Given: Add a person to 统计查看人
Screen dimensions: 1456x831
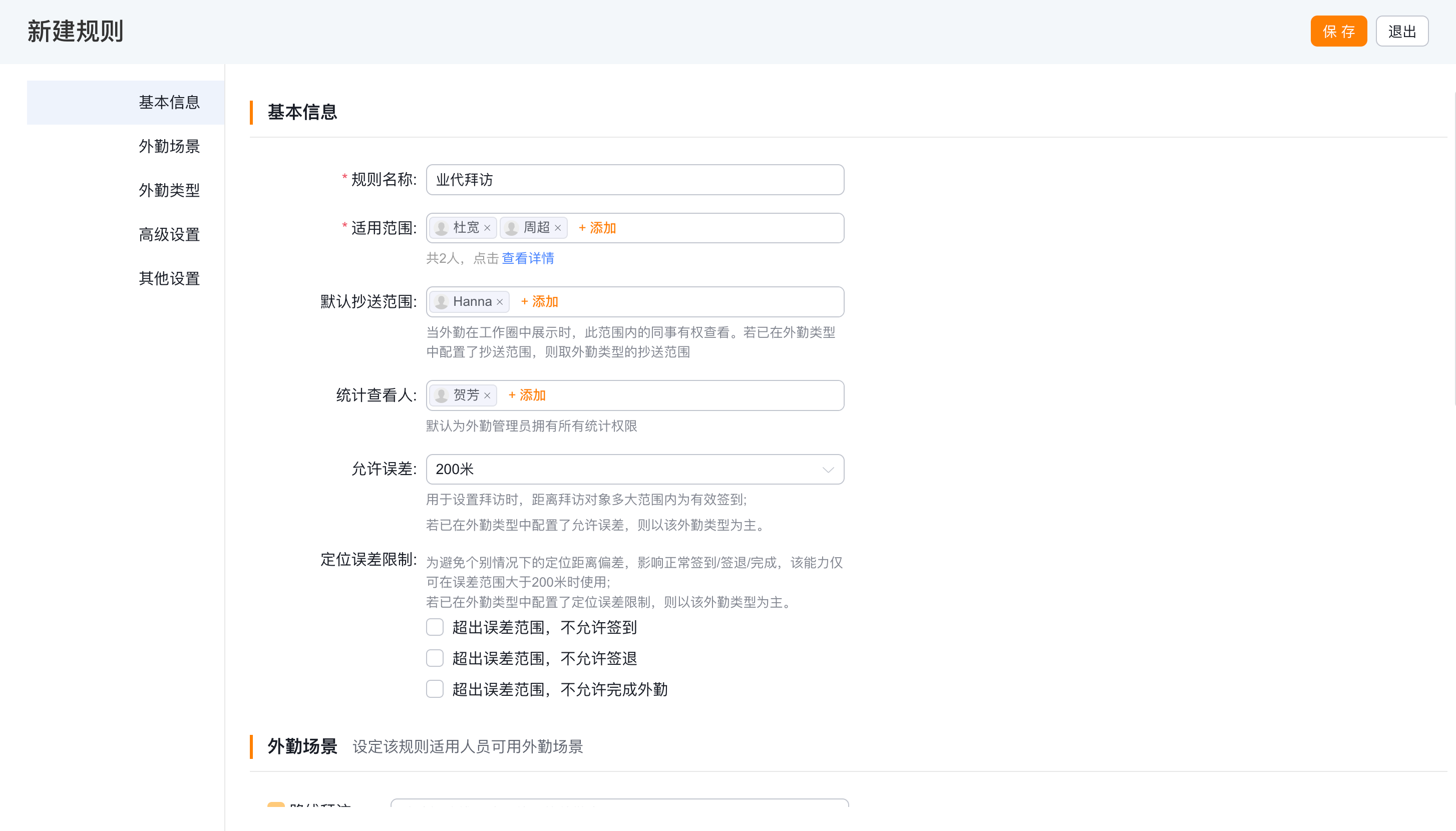Looking at the screenshot, I should click(x=527, y=395).
